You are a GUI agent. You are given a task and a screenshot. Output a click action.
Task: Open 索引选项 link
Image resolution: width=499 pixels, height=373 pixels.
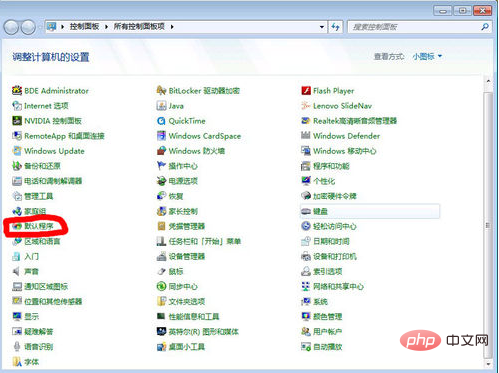click(328, 271)
